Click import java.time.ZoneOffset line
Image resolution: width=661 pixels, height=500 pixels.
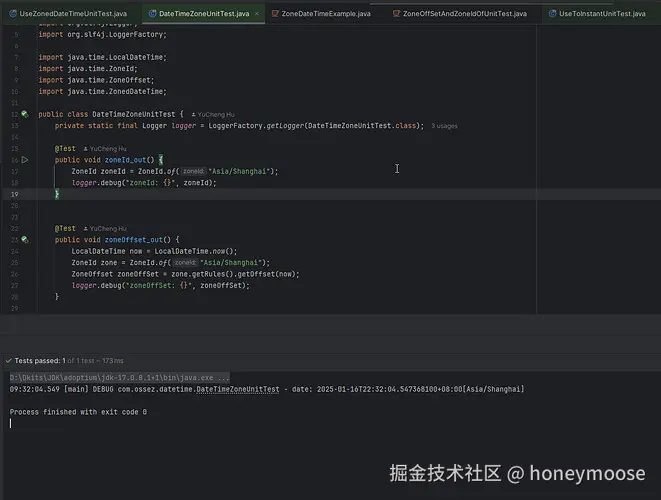point(96,80)
